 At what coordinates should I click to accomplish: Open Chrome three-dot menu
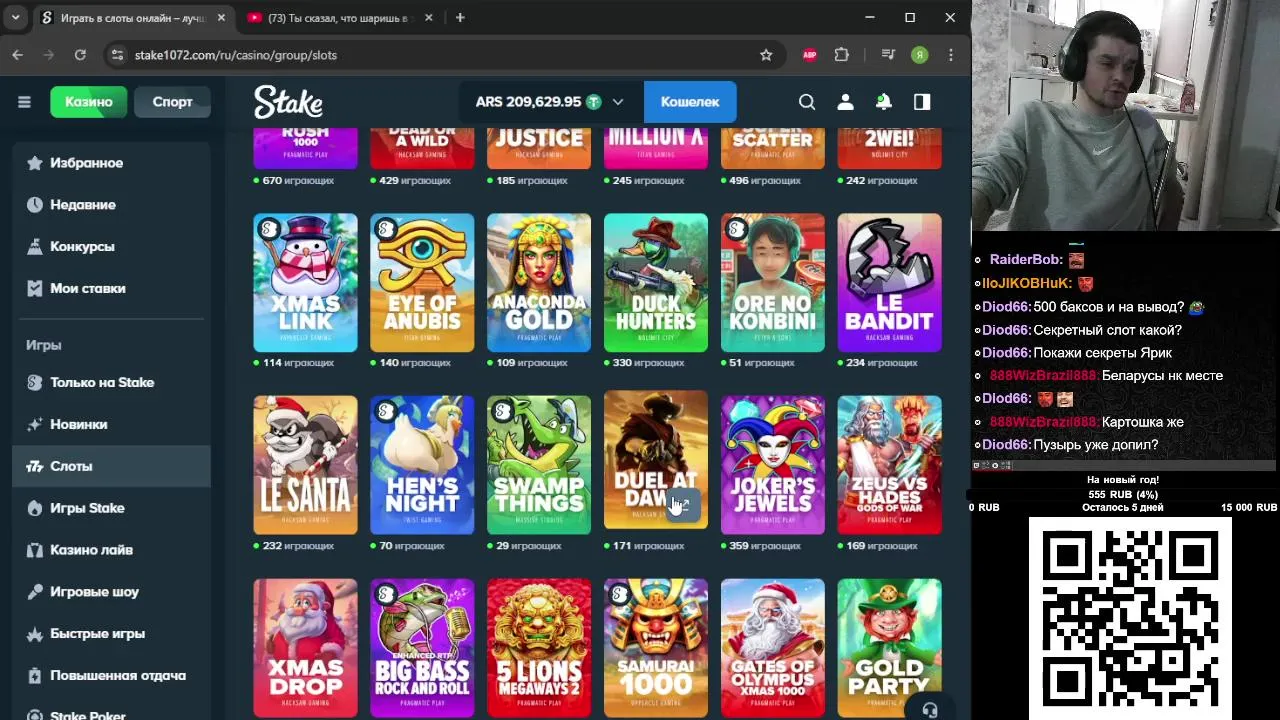tap(950, 55)
